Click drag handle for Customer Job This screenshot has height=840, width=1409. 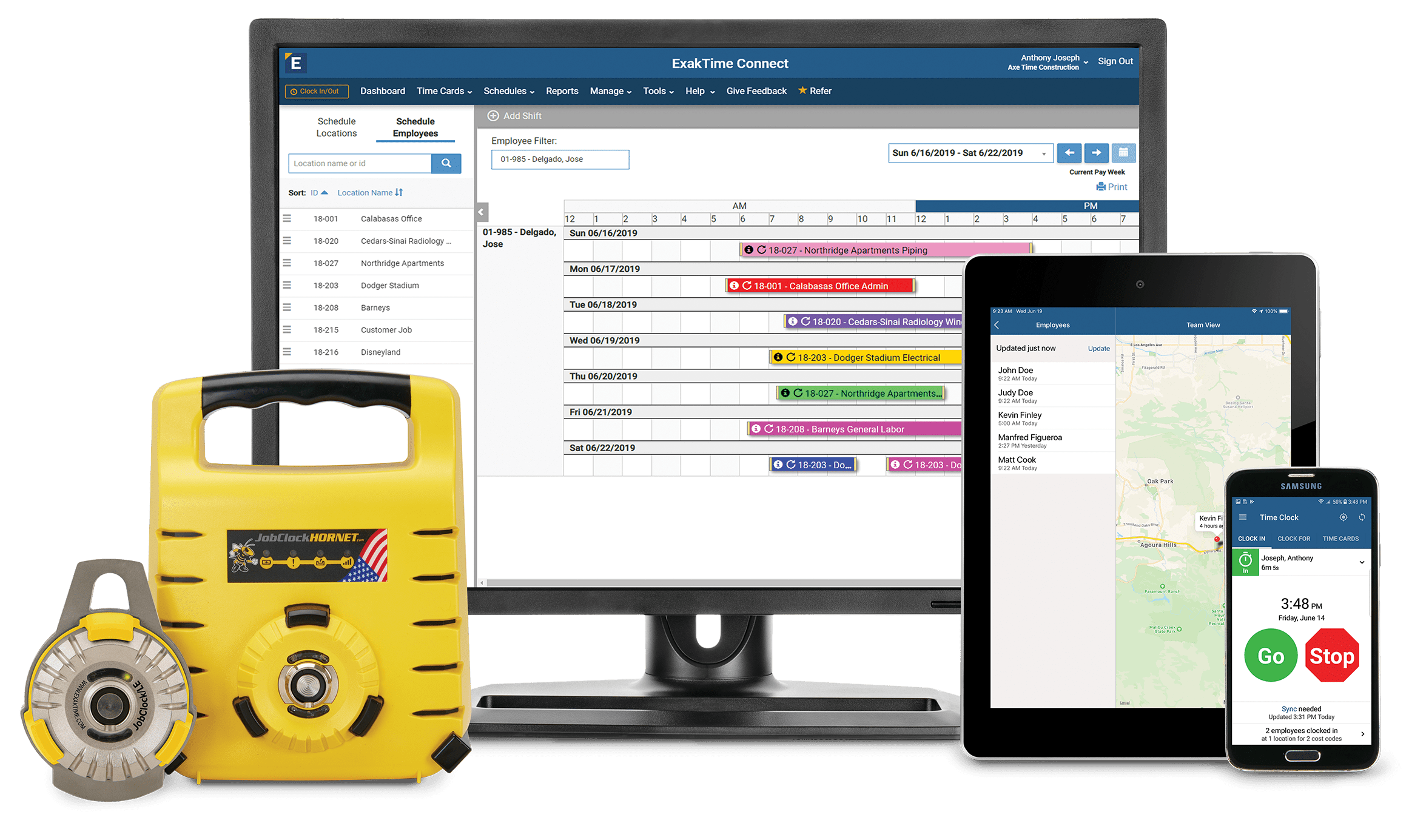click(x=287, y=330)
